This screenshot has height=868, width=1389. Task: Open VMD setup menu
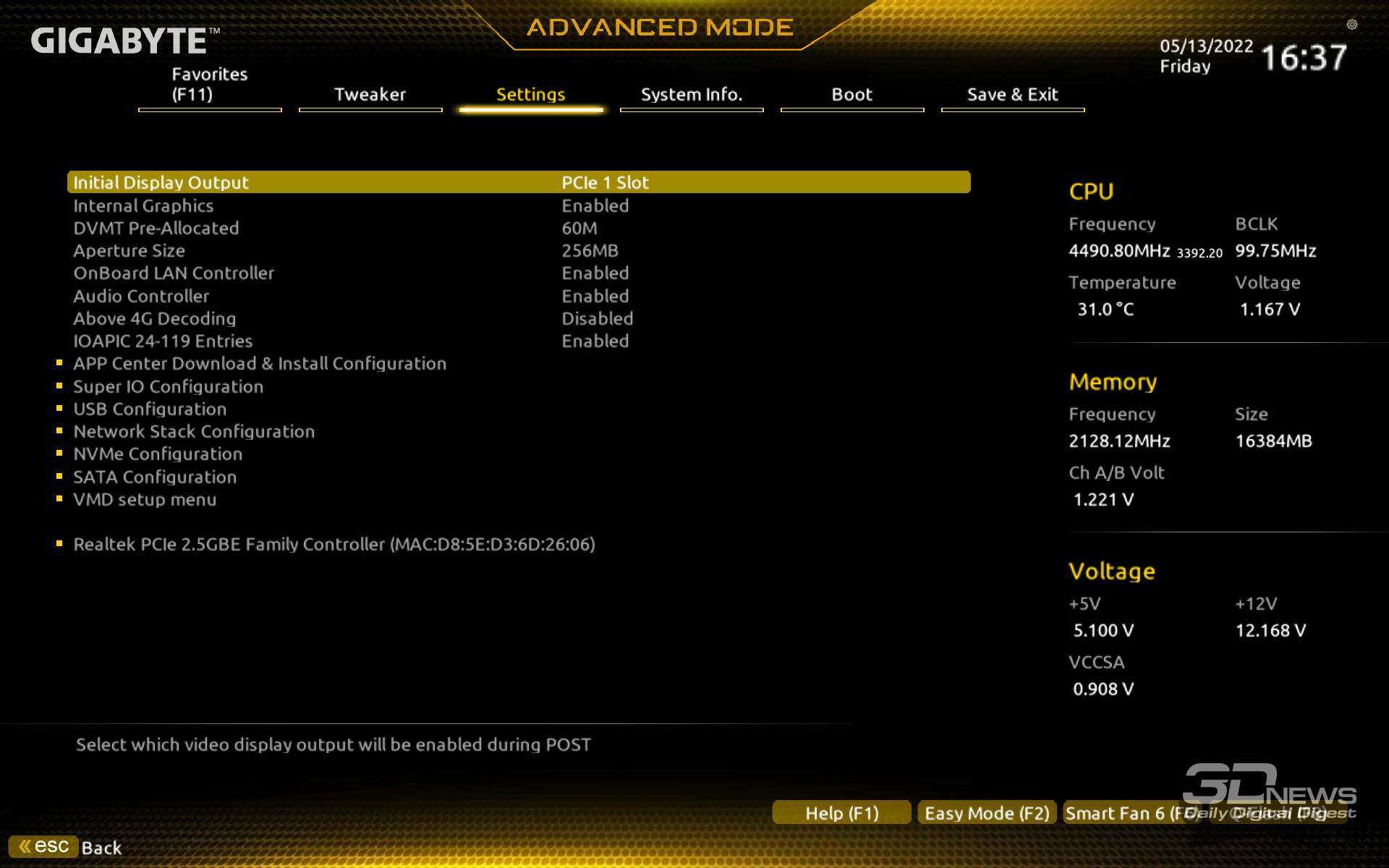[x=145, y=499]
